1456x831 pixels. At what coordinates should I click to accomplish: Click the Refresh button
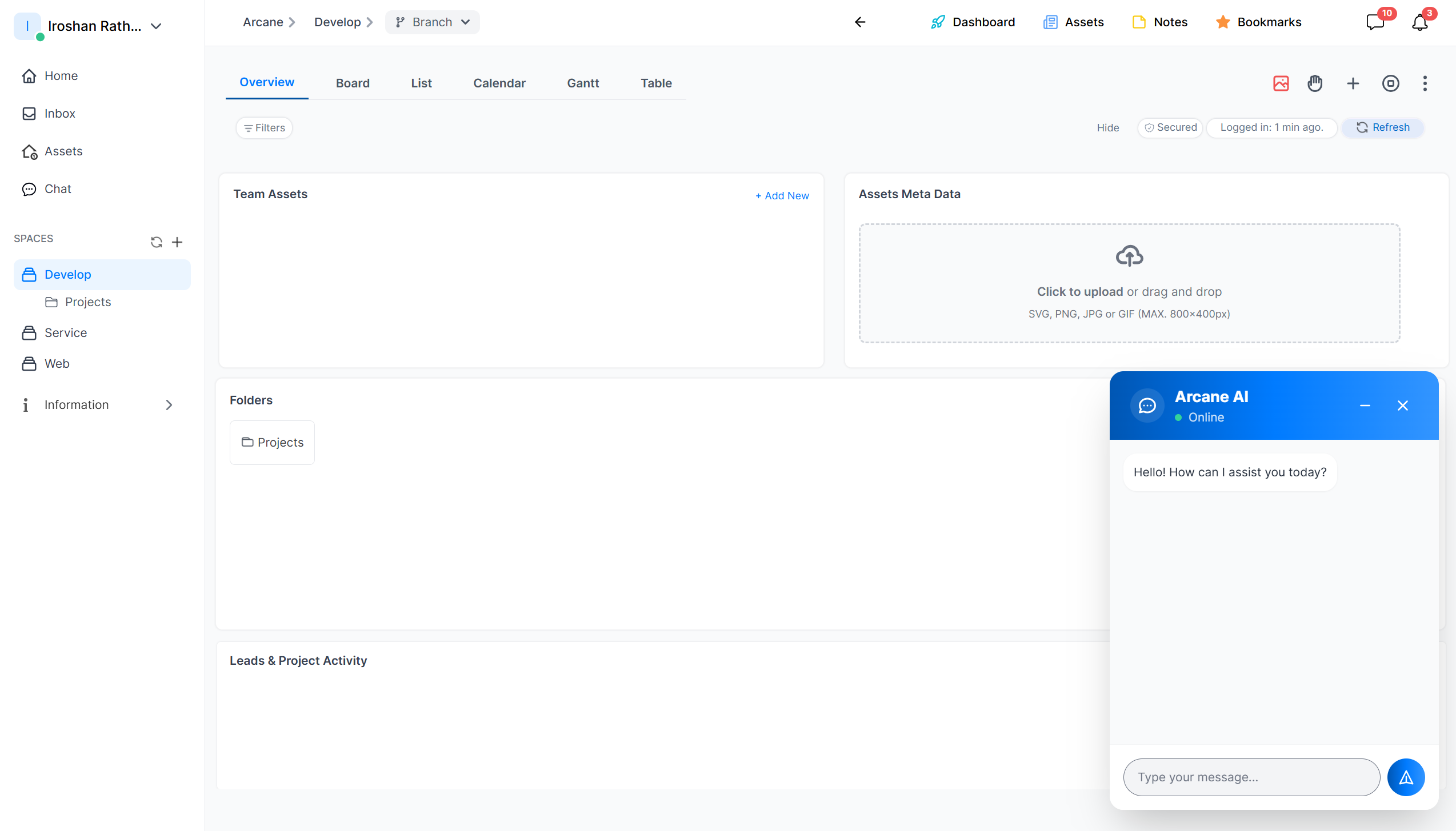pos(1382,127)
